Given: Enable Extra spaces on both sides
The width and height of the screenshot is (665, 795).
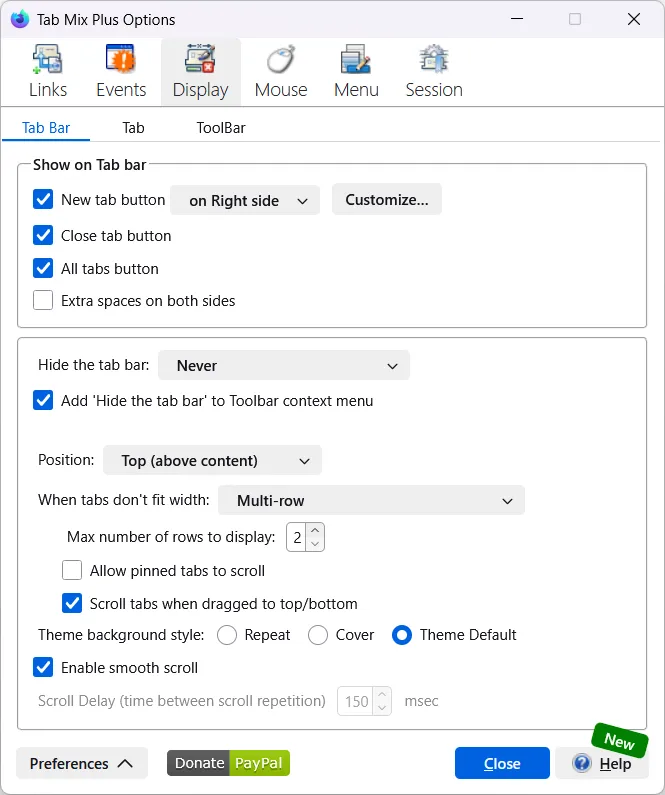Looking at the screenshot, I should coord(43,300).
